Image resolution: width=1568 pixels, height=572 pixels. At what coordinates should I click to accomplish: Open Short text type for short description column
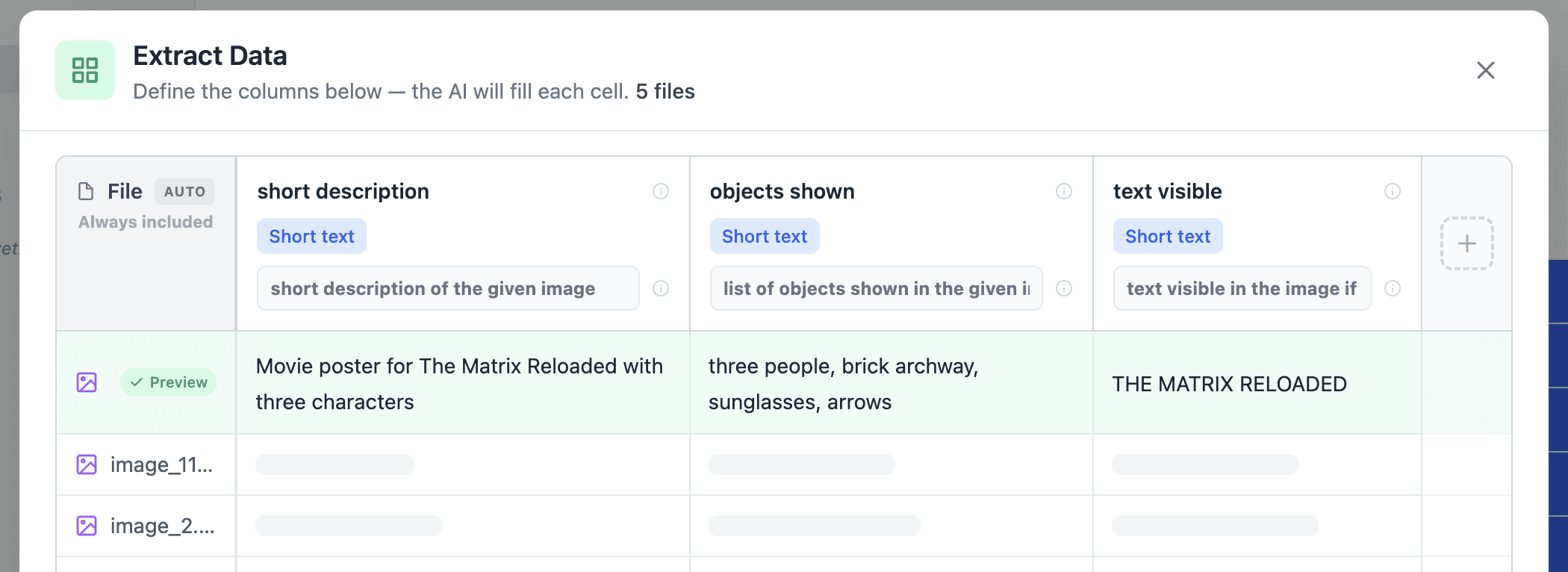click(x=311, y=237)
